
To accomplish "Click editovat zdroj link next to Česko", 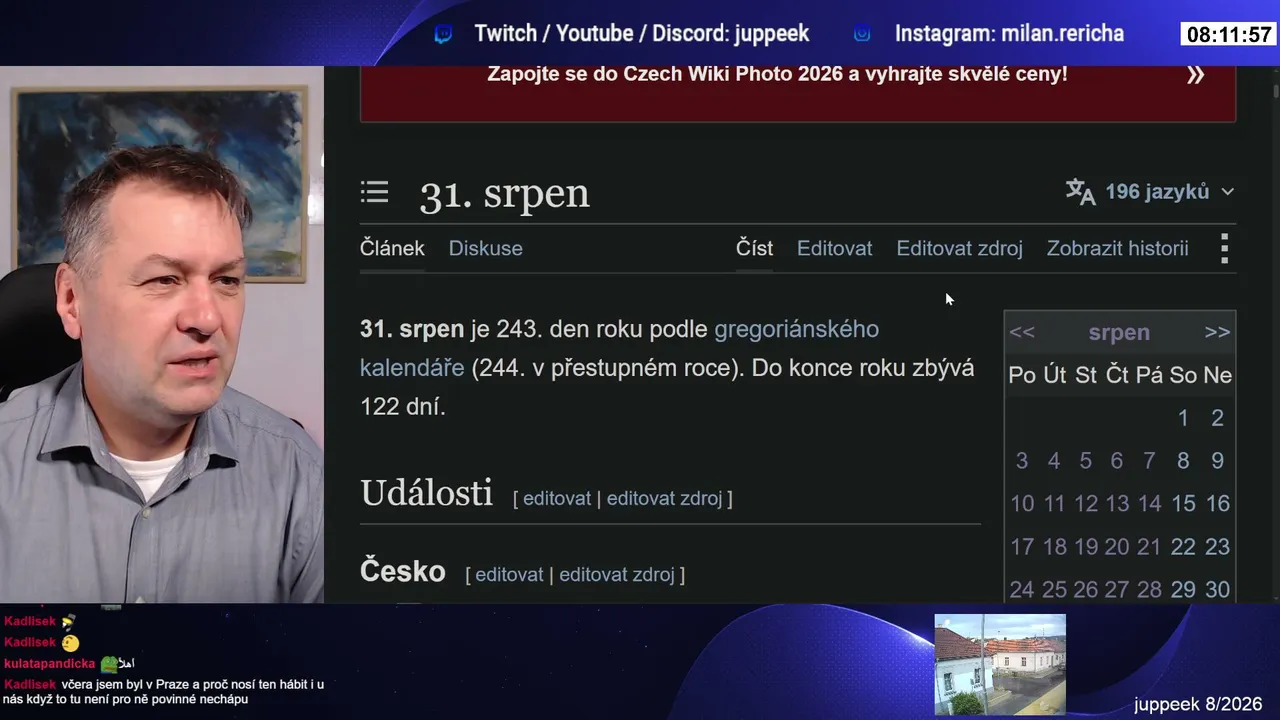I will pyautogui.click(x=617, y=575).
